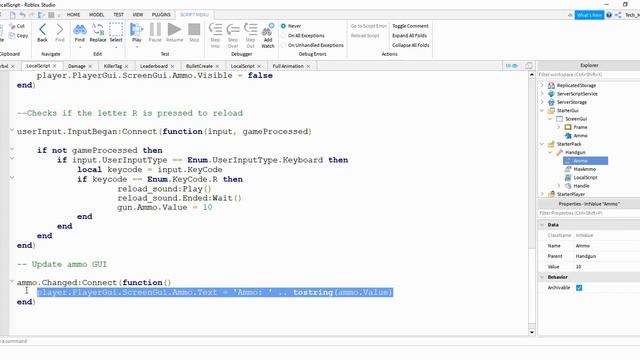This screenshot has width=640, height=360.
Task: Click the Step Over debugger icon
Action: pyautogui.click(x=233, y=30)
